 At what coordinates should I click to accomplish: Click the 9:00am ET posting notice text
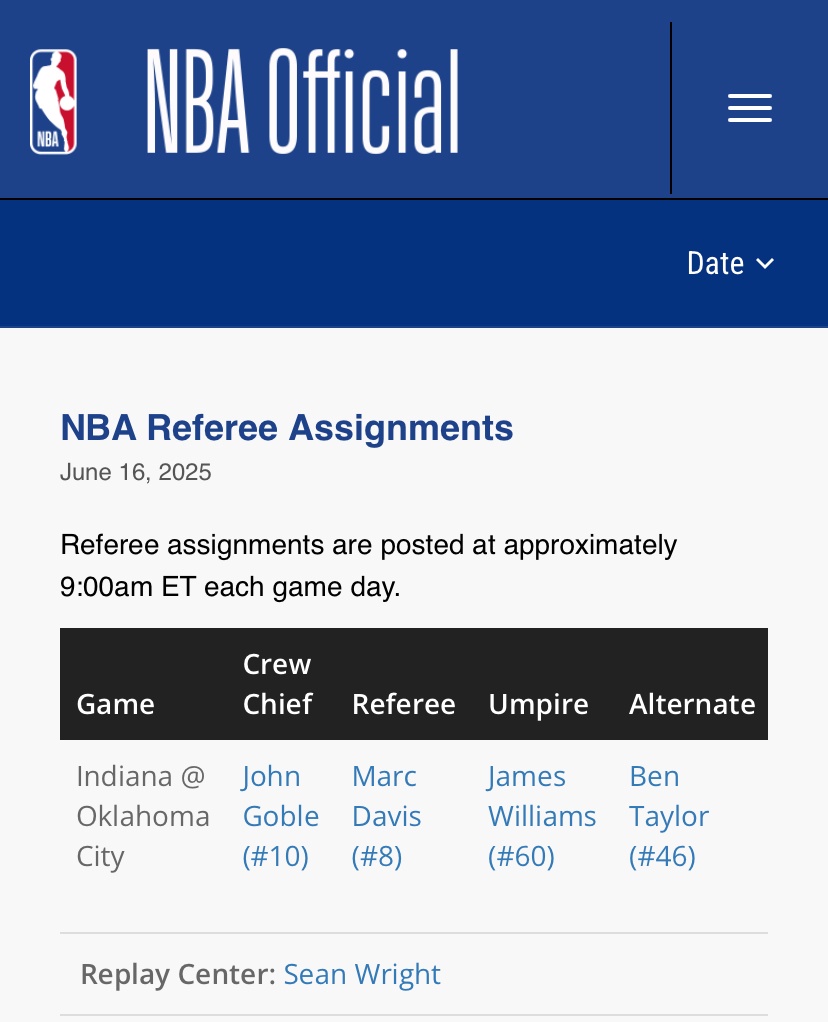coord(368,566)
